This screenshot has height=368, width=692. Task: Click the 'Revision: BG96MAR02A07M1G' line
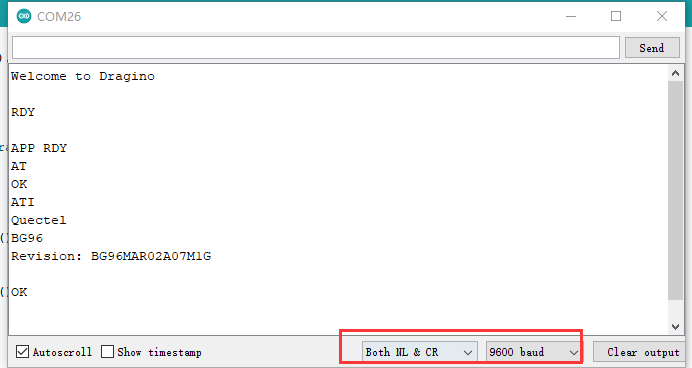click(x=111, y=256)
